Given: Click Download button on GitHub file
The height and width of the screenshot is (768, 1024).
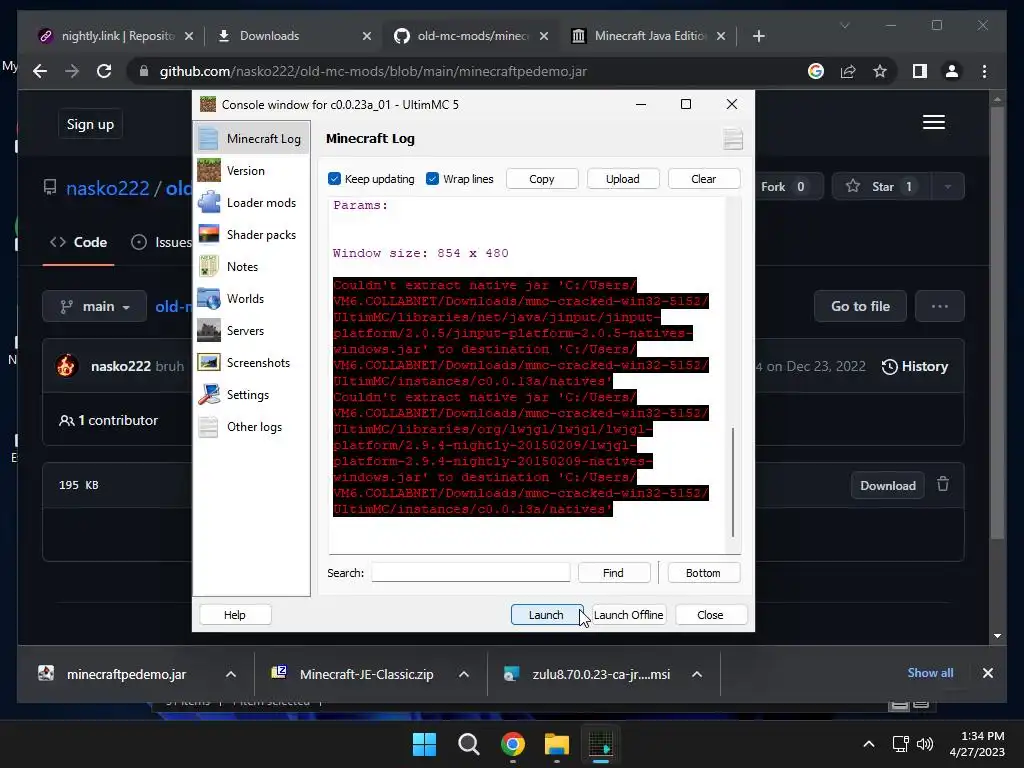Looking at the screenshot, I should click(x=888, y=485).
